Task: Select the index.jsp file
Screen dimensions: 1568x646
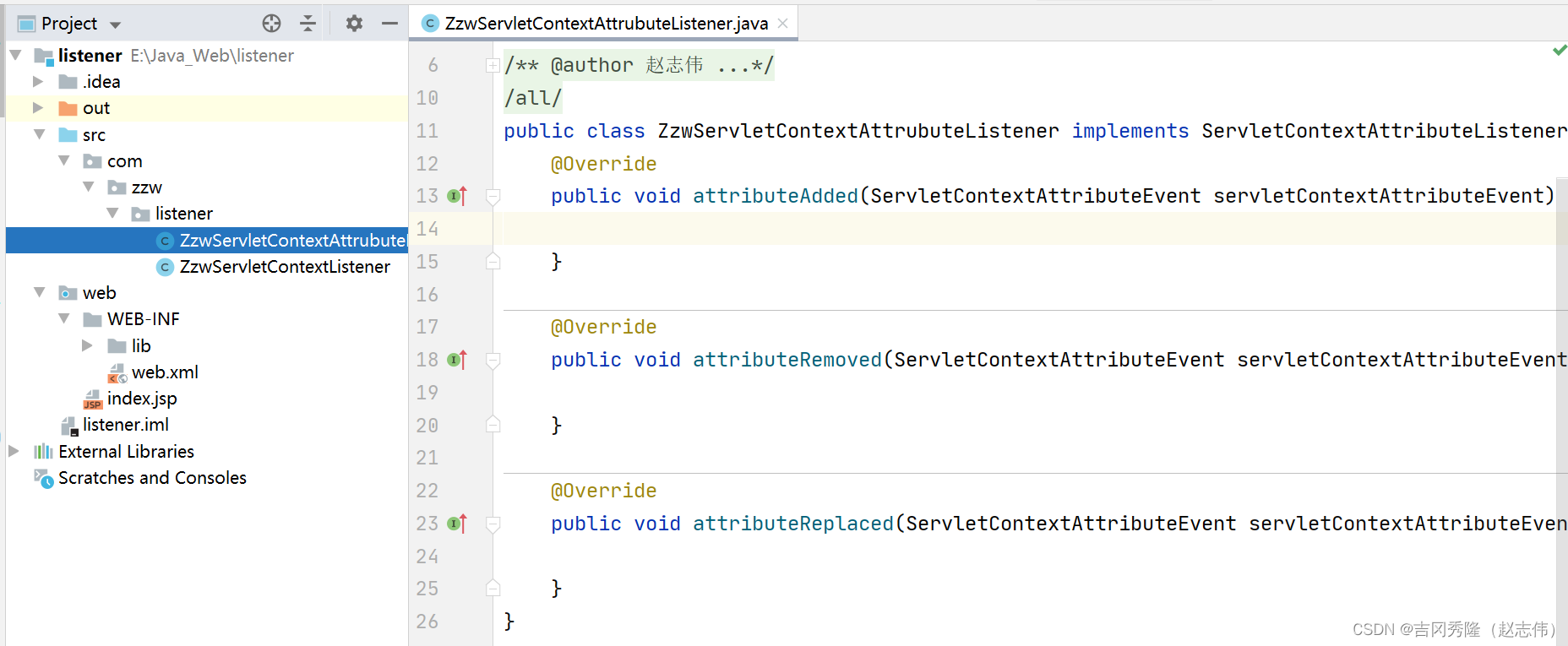Action: [x=142, y=399]
